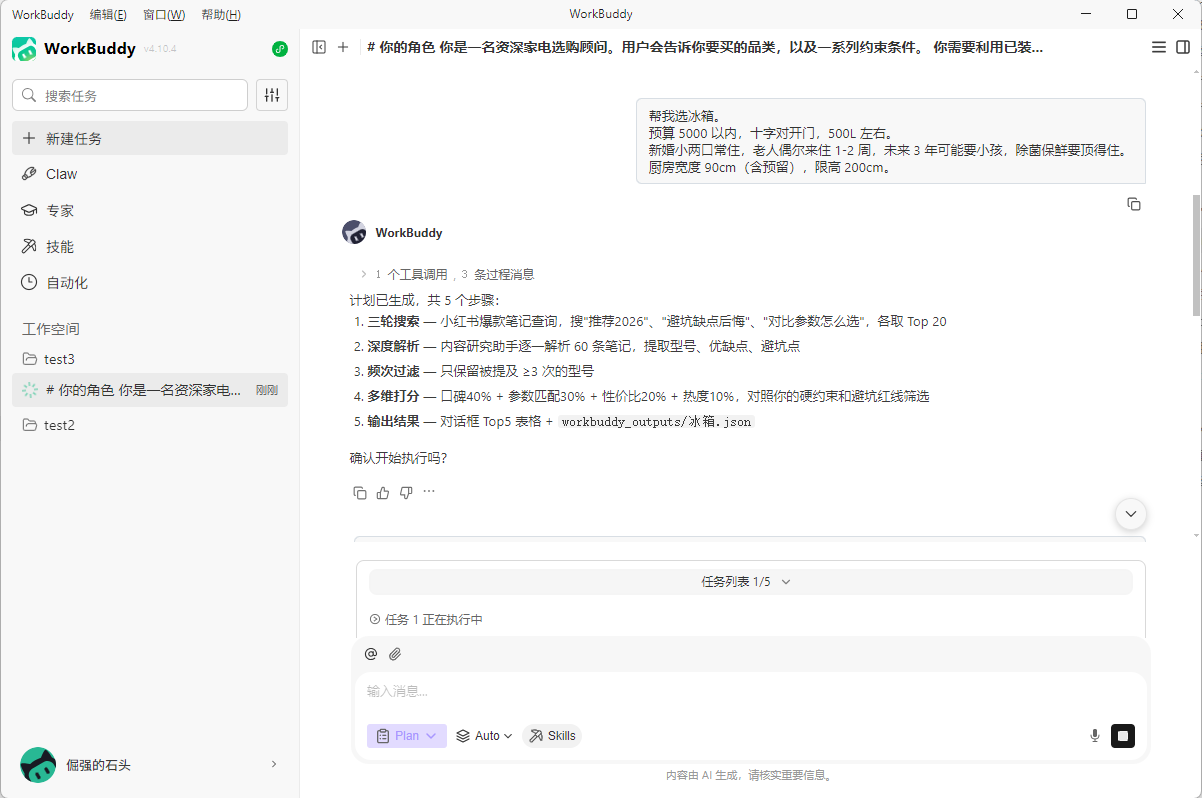Screen dimensions: 1202x798
Task: Open the 帮助 menu
Action: pos(221,14)
